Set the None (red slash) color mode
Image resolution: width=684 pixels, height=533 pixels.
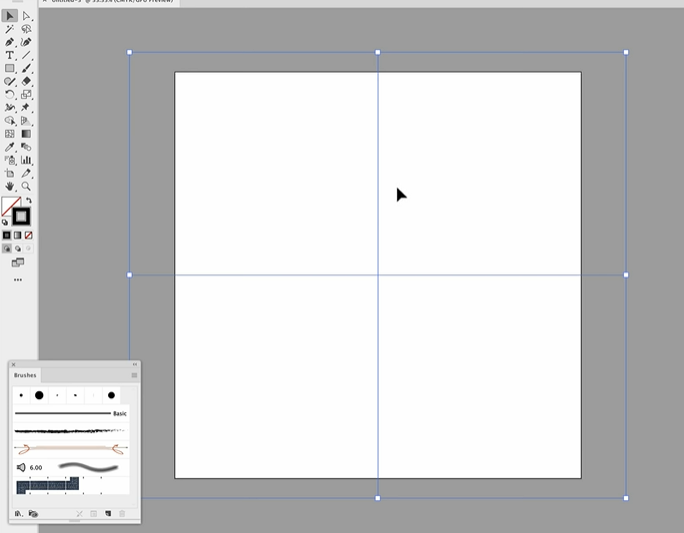pyautogui.click(x=28, y=235)
